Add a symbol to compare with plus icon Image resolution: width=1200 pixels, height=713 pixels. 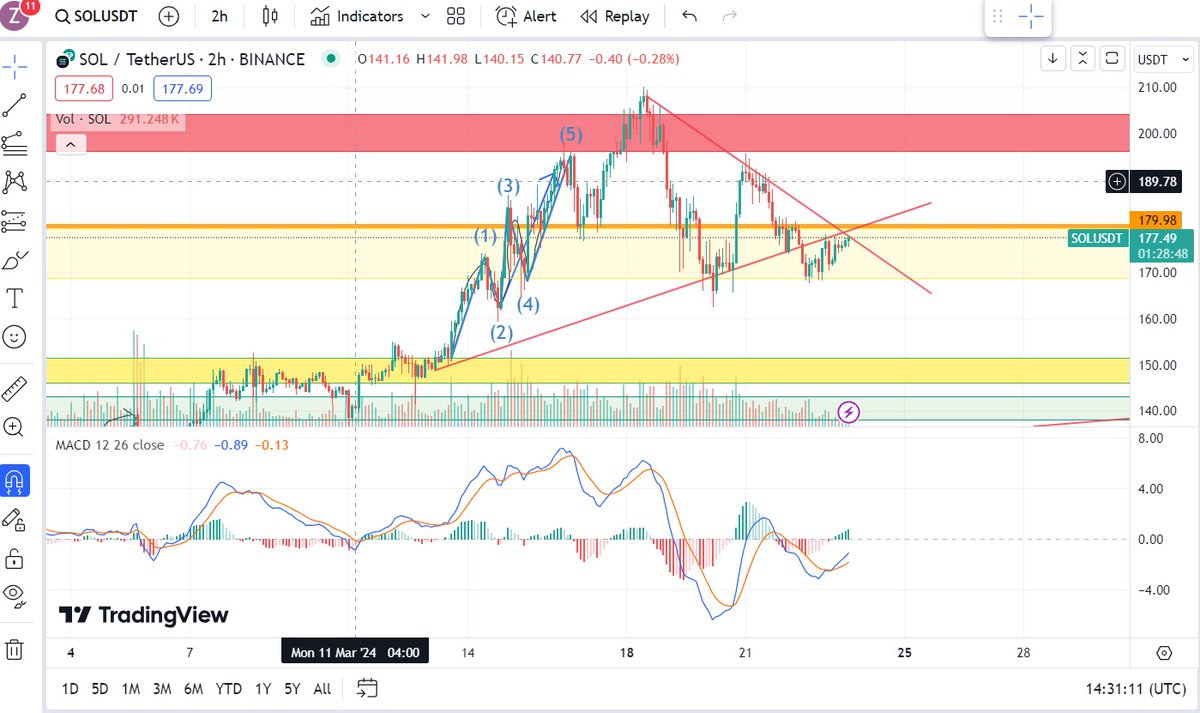pyautogui.click(x=170, y=16)
